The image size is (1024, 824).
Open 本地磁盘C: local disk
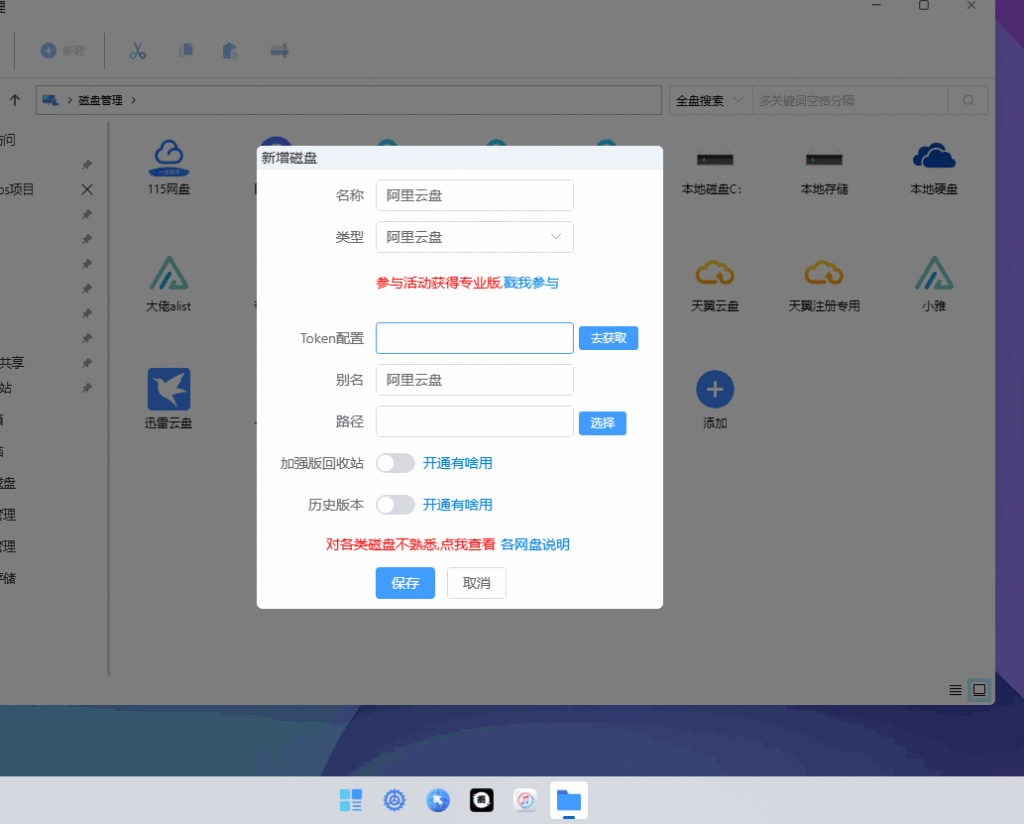pyautogui.click(x=714, y=170)
